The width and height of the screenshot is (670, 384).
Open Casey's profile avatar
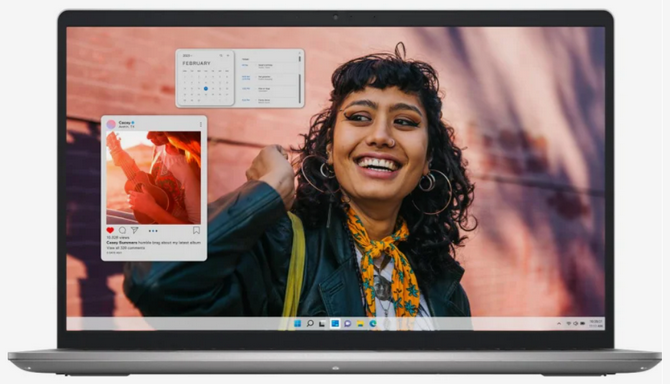pyautogui.click(x=111, y=124)
